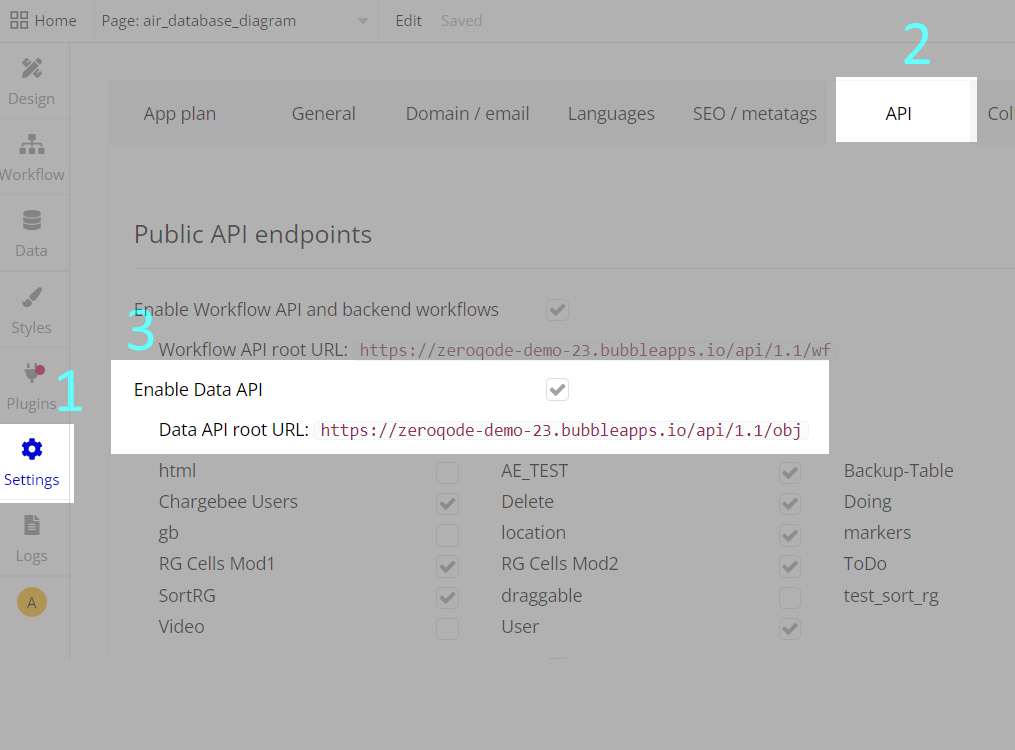The width and height of the screenshot is (1015, 750).
Task: Open the Settings gear icon
Action: click(32, 449)
